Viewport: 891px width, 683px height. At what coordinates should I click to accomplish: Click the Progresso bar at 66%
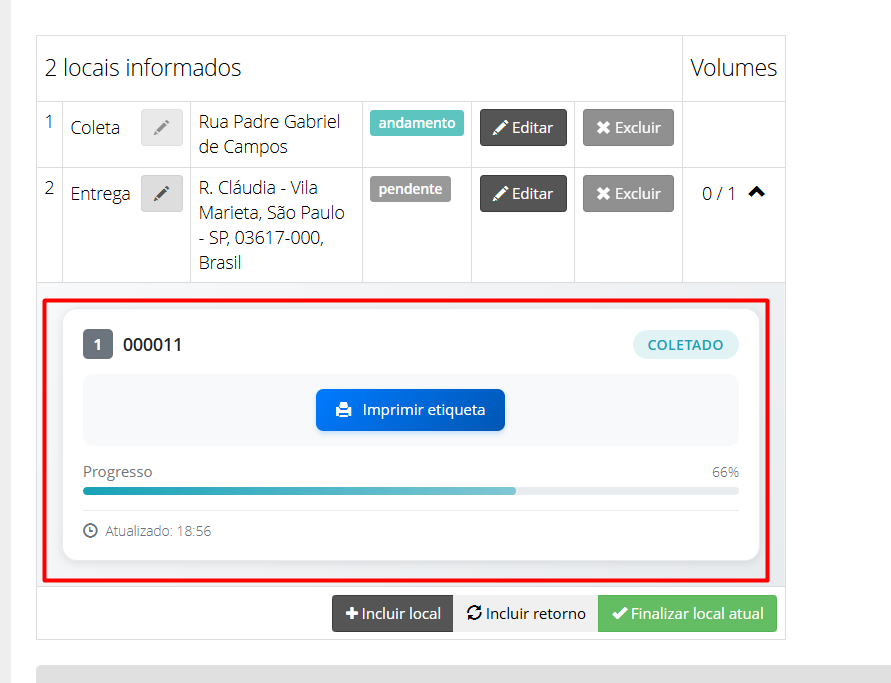(411, 491)
